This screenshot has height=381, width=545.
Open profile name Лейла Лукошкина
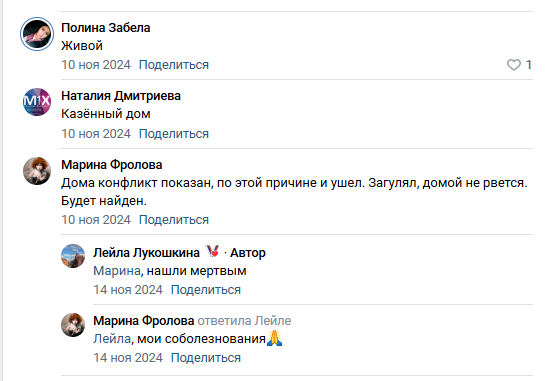coord(146,253)
